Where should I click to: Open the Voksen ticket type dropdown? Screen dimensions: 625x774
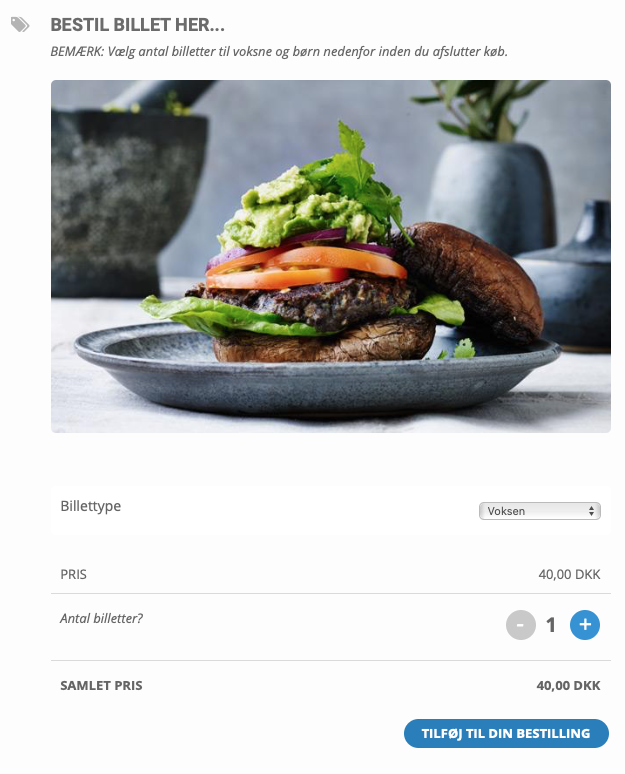[540, 511]
